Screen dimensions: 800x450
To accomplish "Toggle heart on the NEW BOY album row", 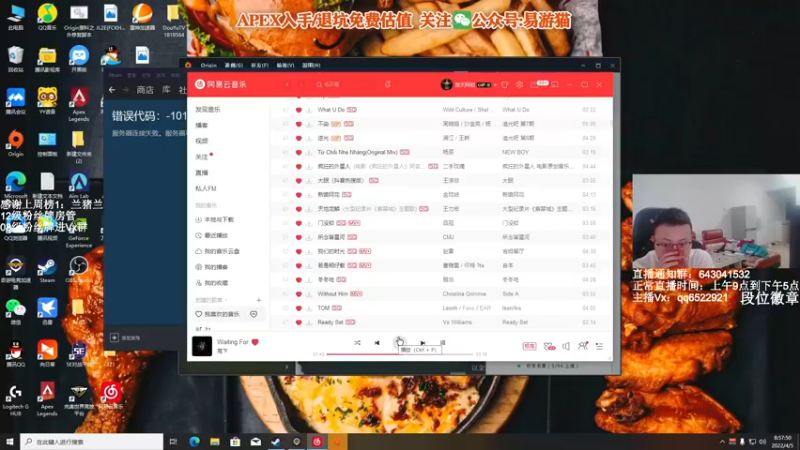I will pos(299,153).
